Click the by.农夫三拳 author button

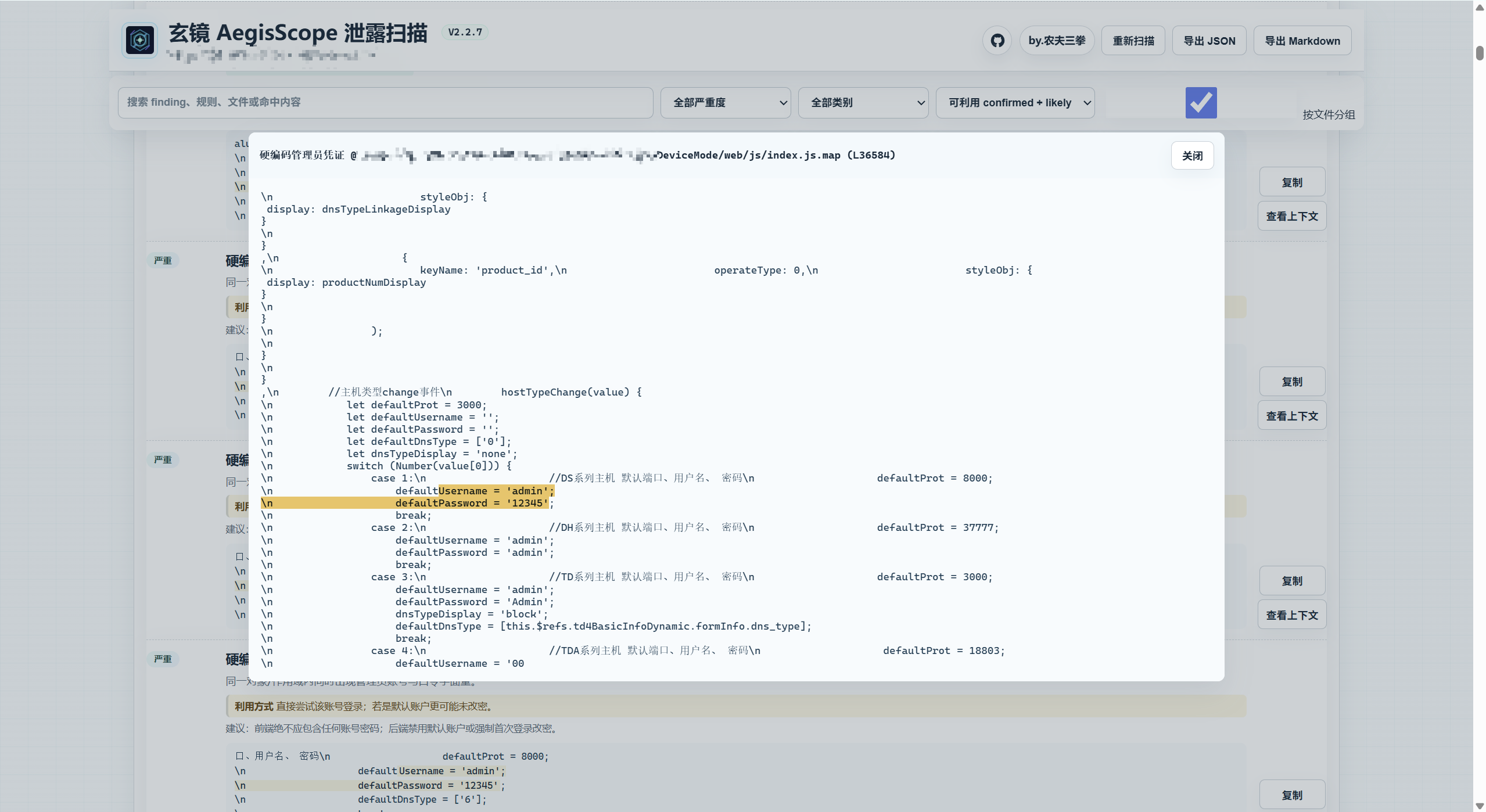click(1057, 41)
